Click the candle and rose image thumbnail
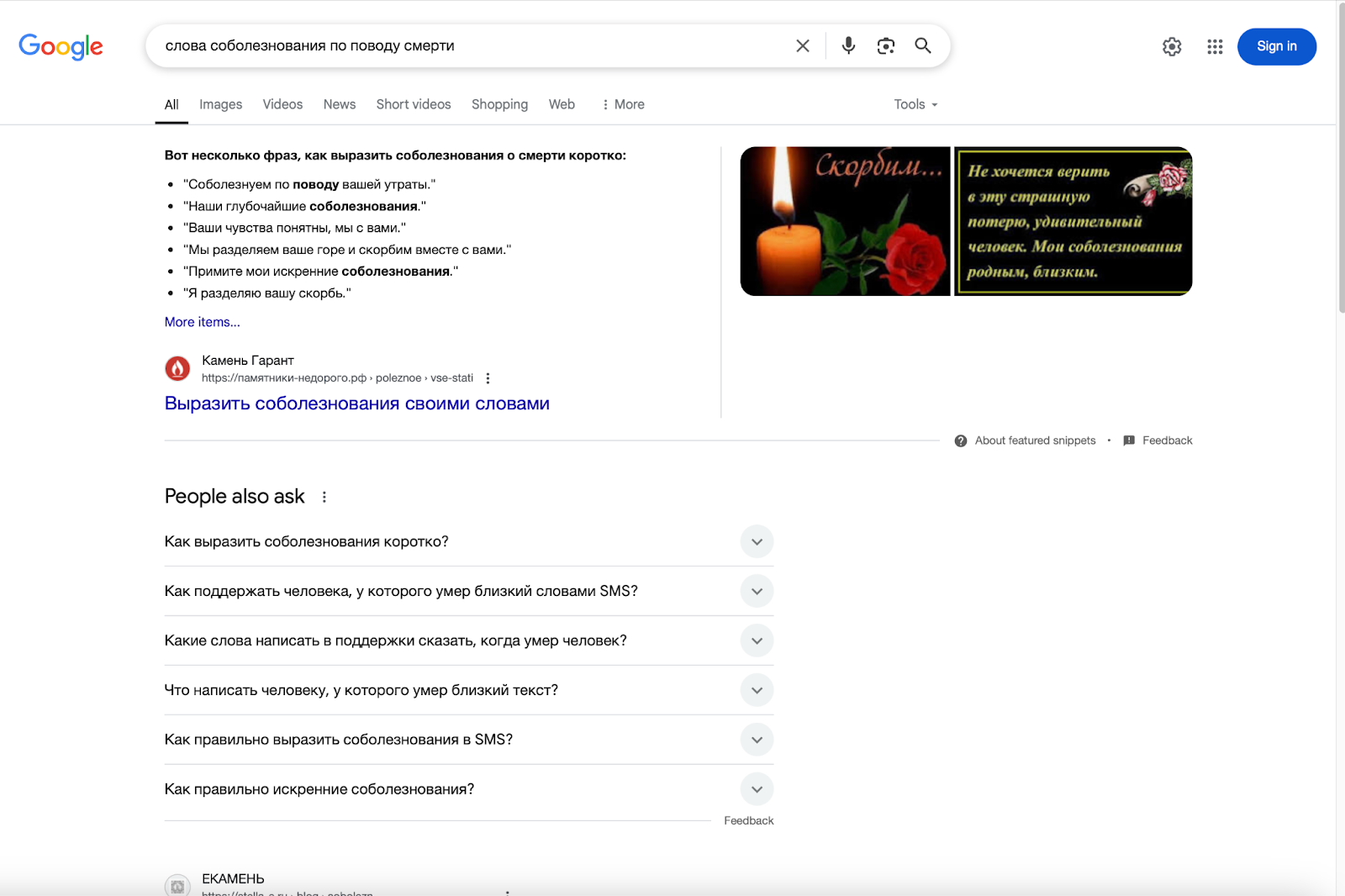Image resolution: width=1345 pixels, height=896 pixels. 845,221
